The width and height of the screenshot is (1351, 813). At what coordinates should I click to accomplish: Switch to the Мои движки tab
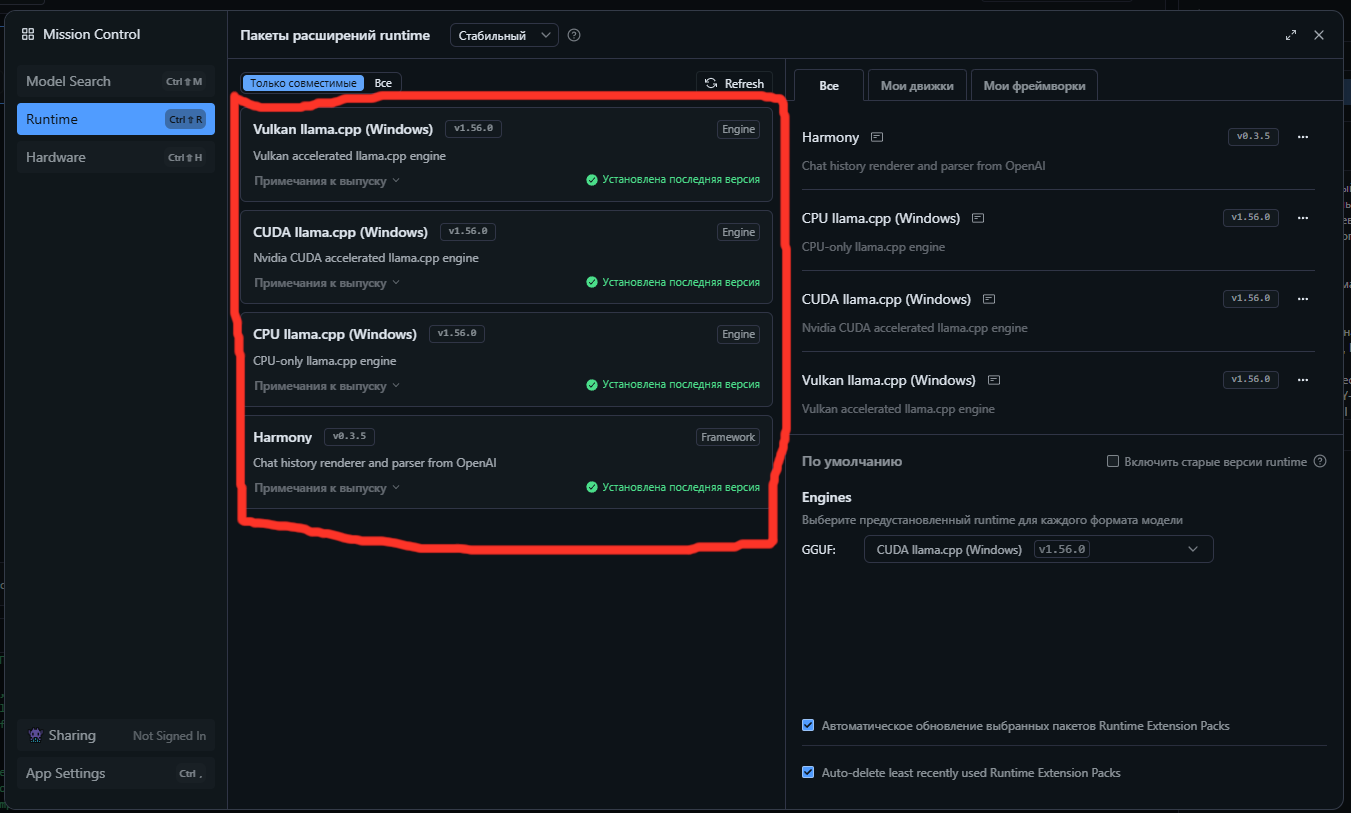point(917,86)
